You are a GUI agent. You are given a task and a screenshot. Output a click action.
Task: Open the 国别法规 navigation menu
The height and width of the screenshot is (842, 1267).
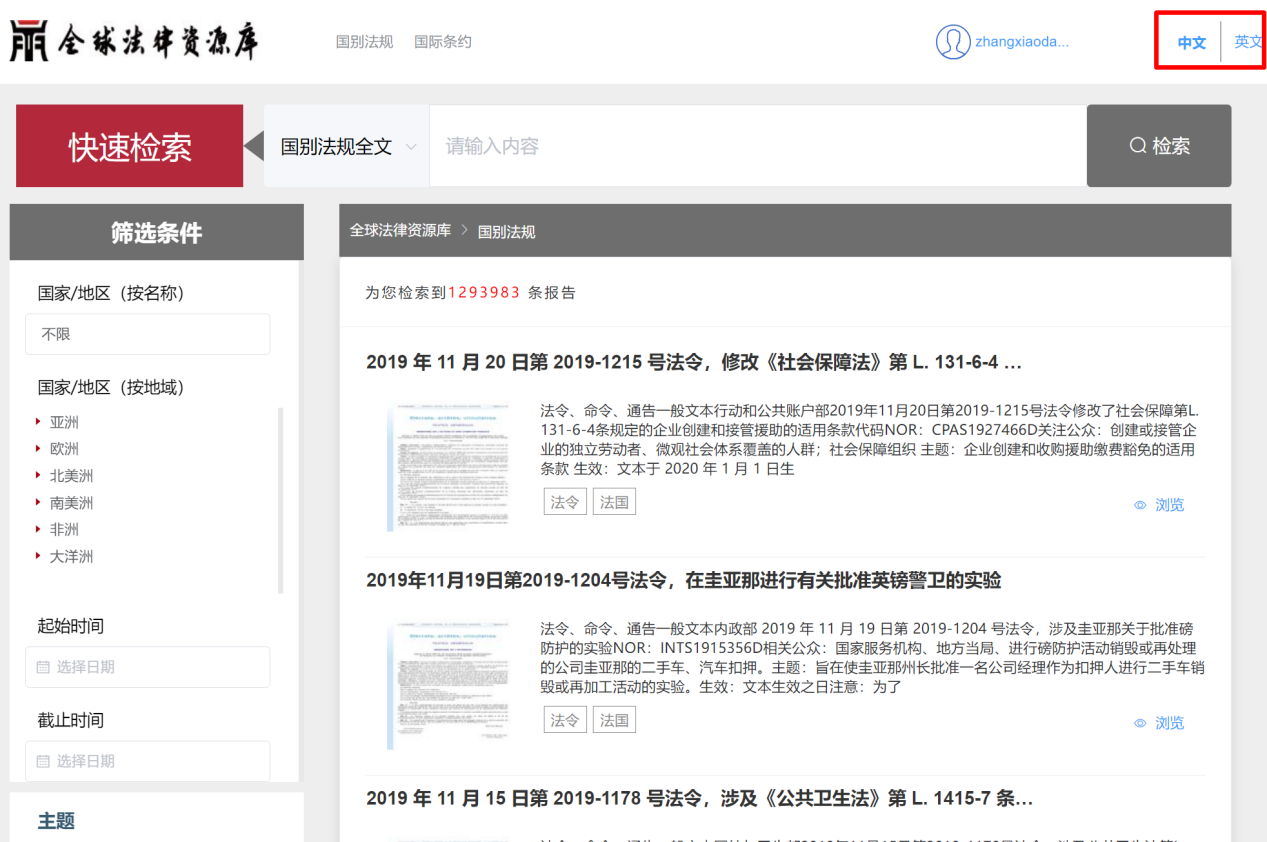pyautogui.click(x=364, y=42)
